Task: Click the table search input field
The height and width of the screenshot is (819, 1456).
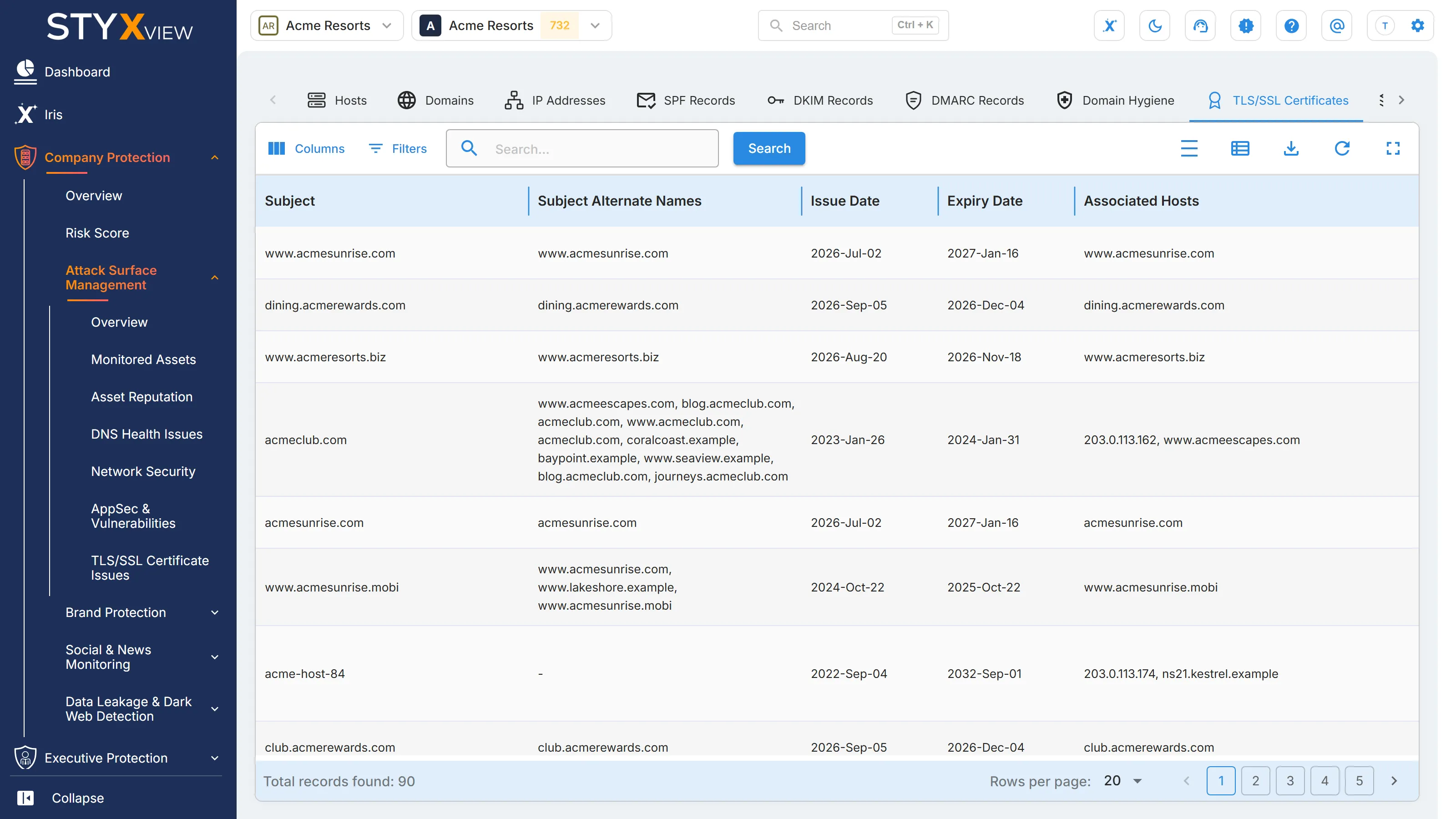Action: [582, 149]
